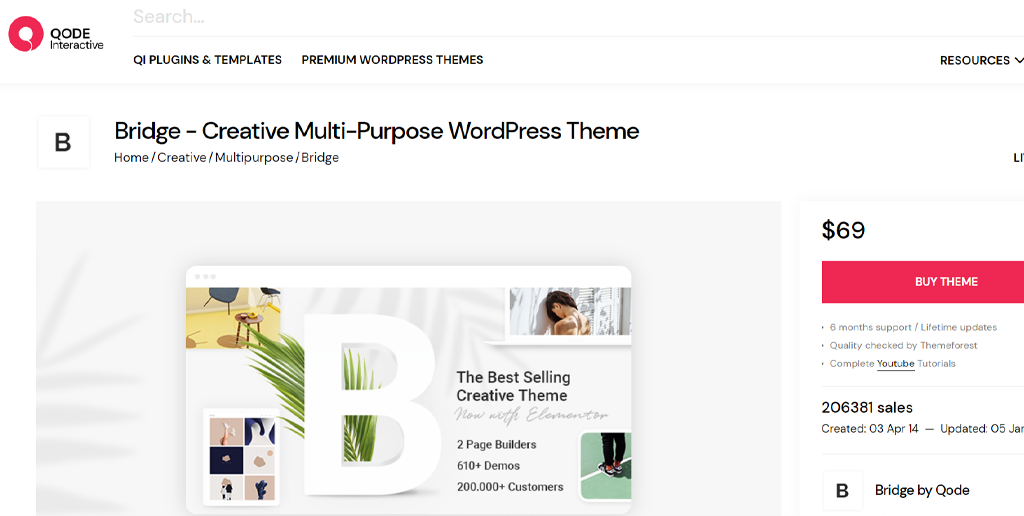The width and height of the screenshot is (1024, 516).
Task: Click the Bridge B icon beside title
Action: tap(63, 142)
